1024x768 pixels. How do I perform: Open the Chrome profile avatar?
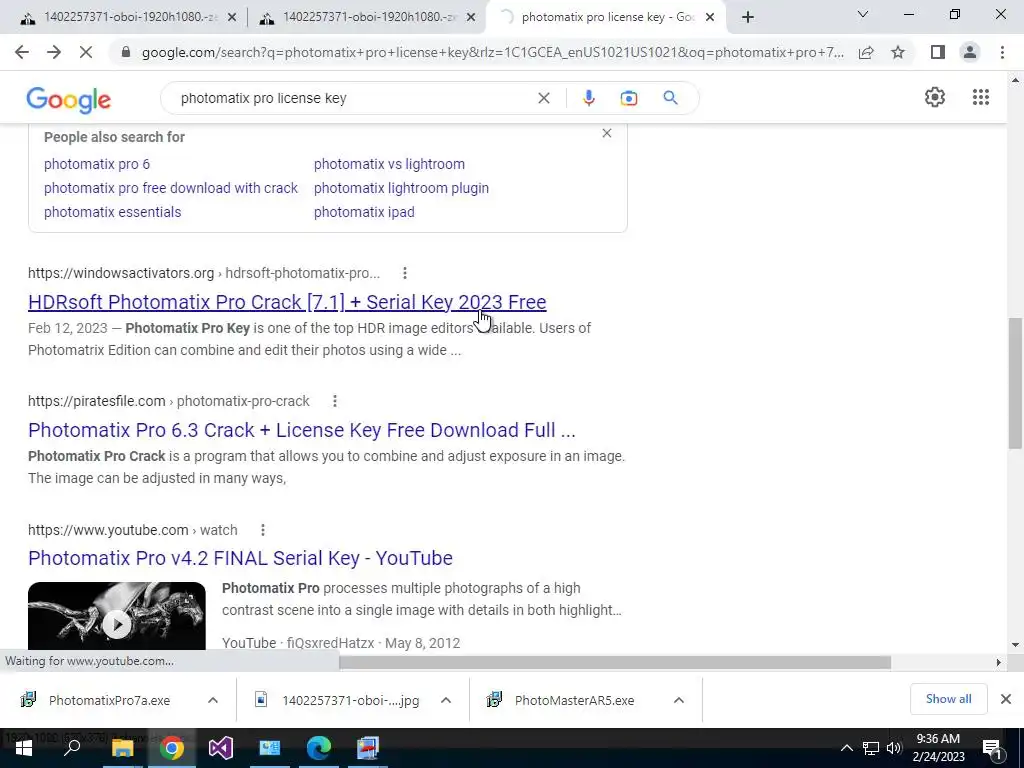(x=970, y=52)
